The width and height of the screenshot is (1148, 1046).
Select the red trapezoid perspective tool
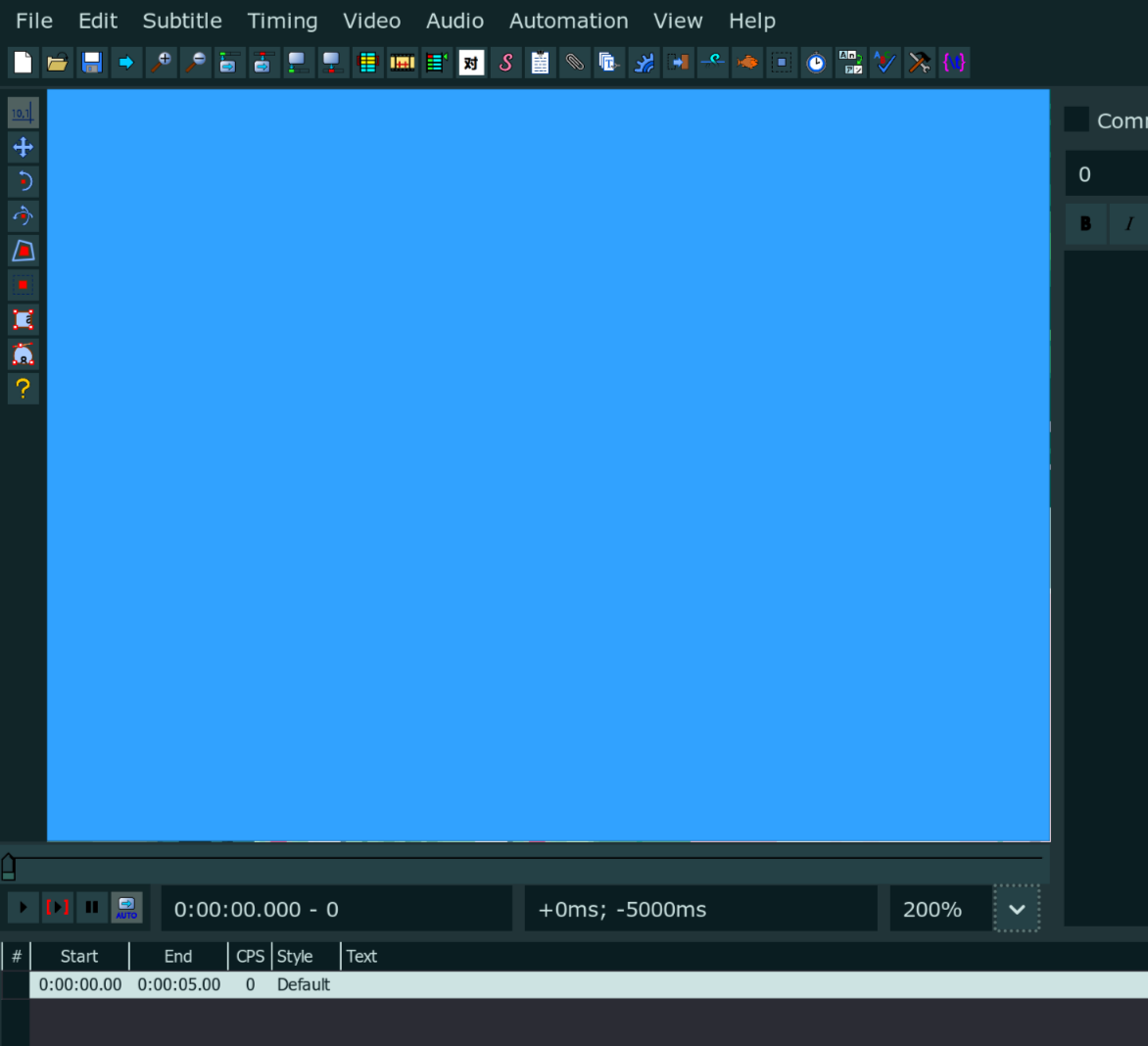pos(23,251)
